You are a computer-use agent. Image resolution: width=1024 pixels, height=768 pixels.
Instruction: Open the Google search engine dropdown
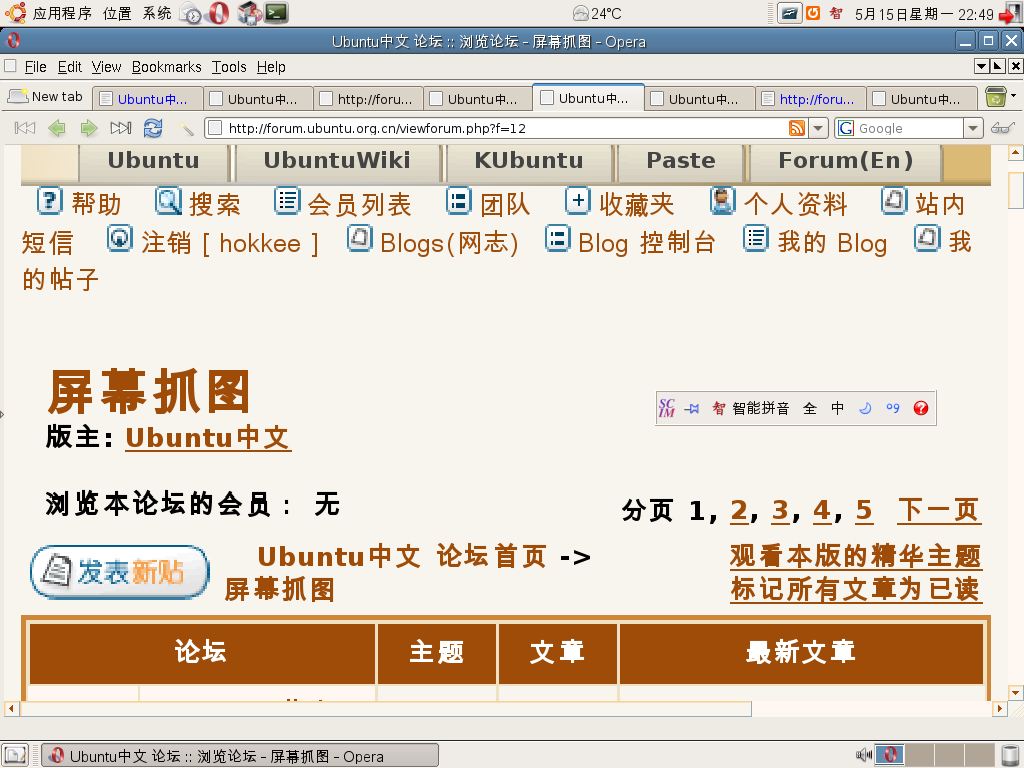pyautogui.click(x=973, y=128)
